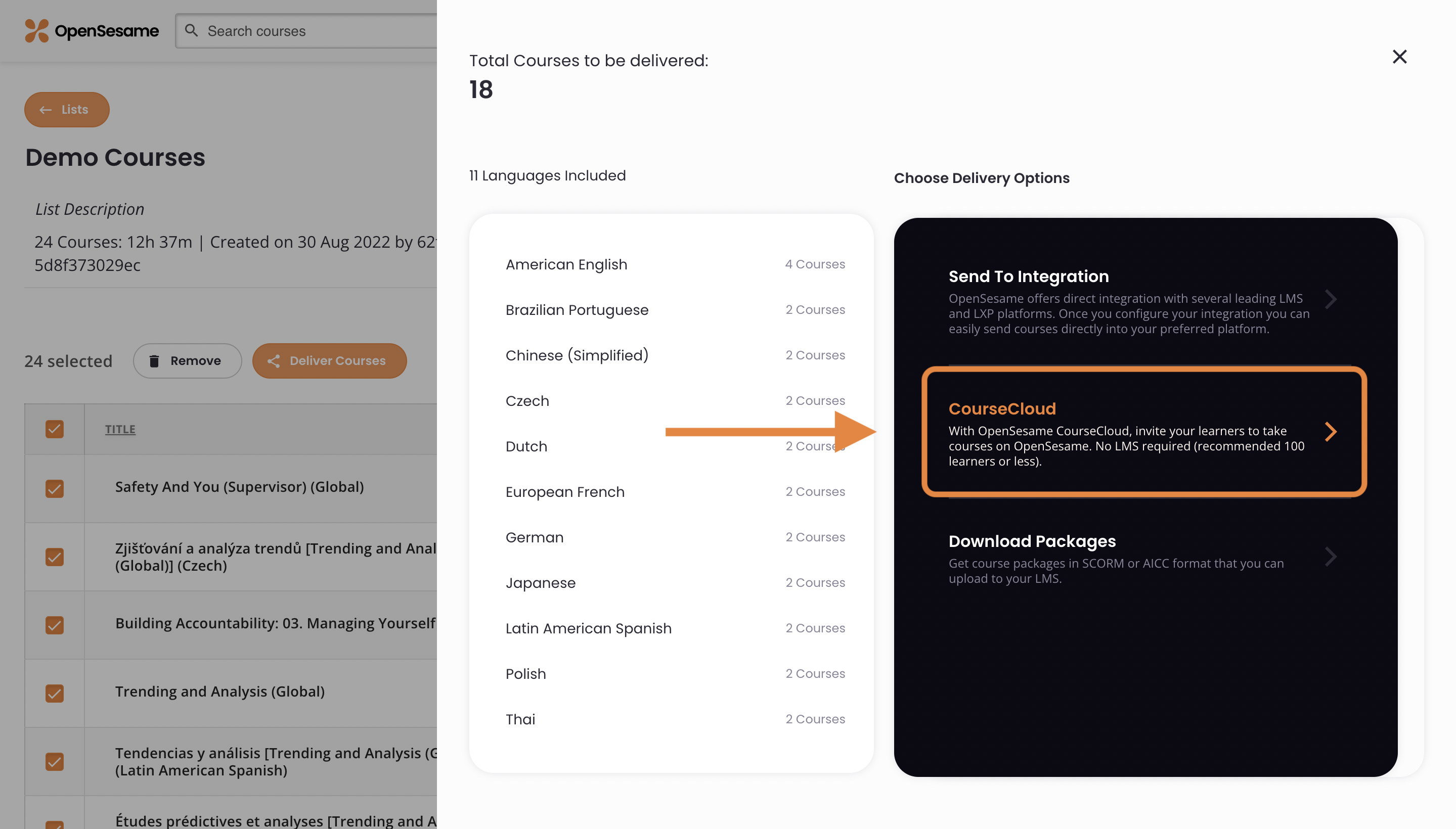
Task: Select American English language row
Action: click(x=675, y=264)
